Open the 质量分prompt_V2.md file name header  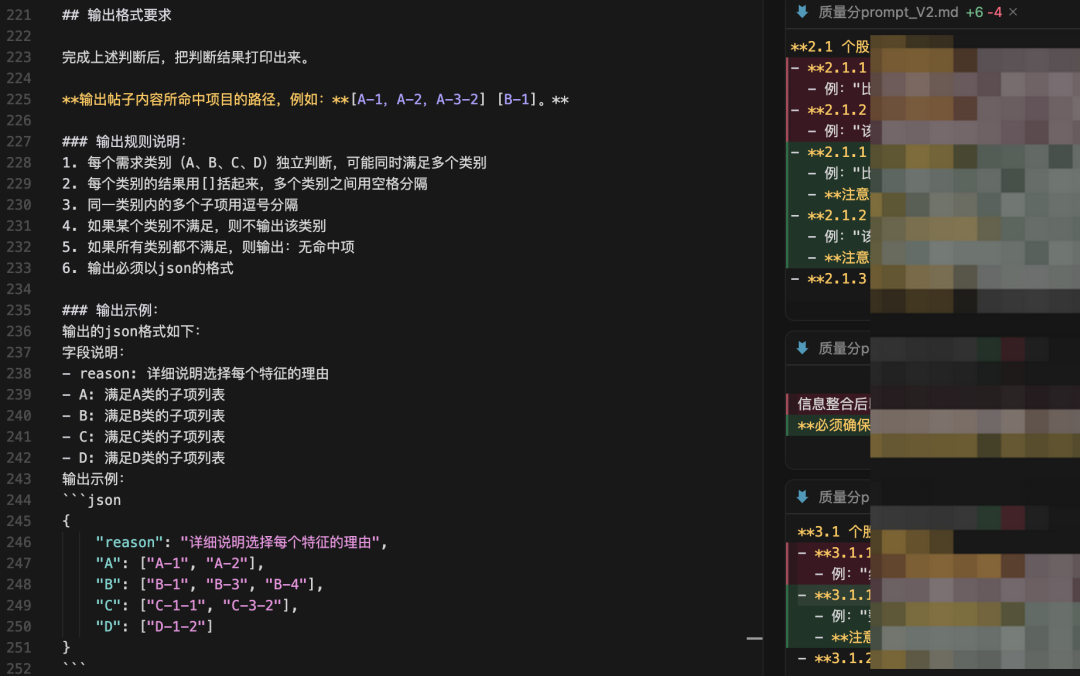click(888, 12)
